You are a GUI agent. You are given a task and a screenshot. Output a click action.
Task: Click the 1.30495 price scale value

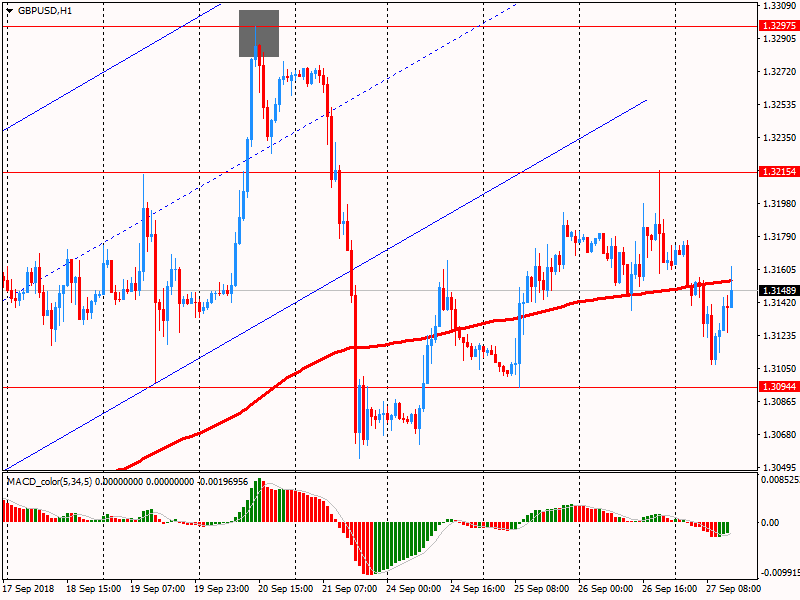pos(780,467)
